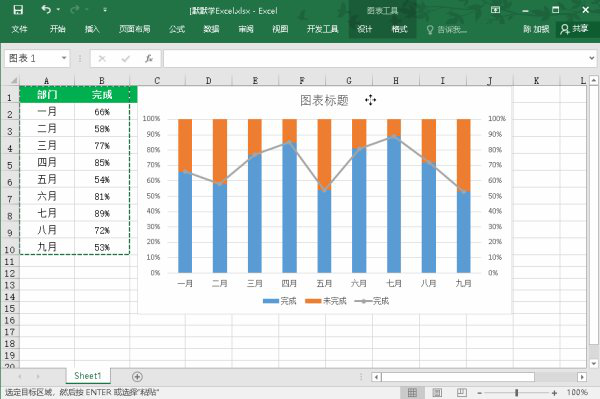This screenshot has width=600, height=399.
Task: Click the zoom slider handle
Action: click(517, 392)
